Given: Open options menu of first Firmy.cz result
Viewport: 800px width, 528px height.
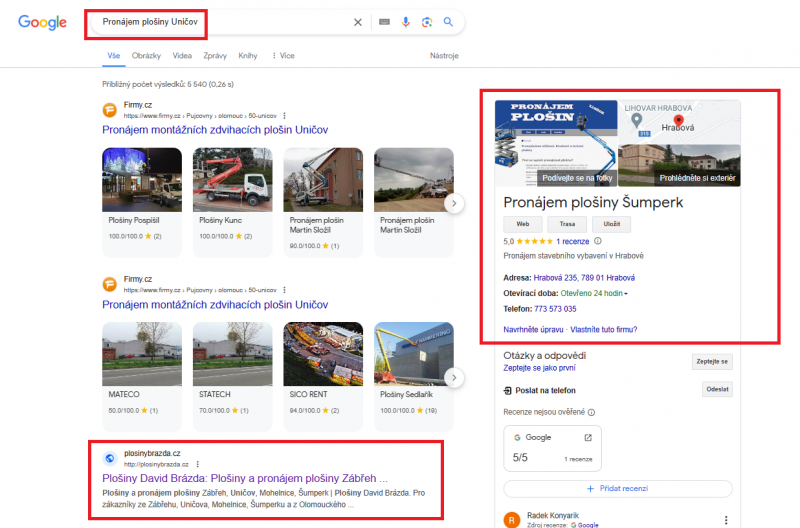Looking at the screenshot, I should click(x=285, y=116).
